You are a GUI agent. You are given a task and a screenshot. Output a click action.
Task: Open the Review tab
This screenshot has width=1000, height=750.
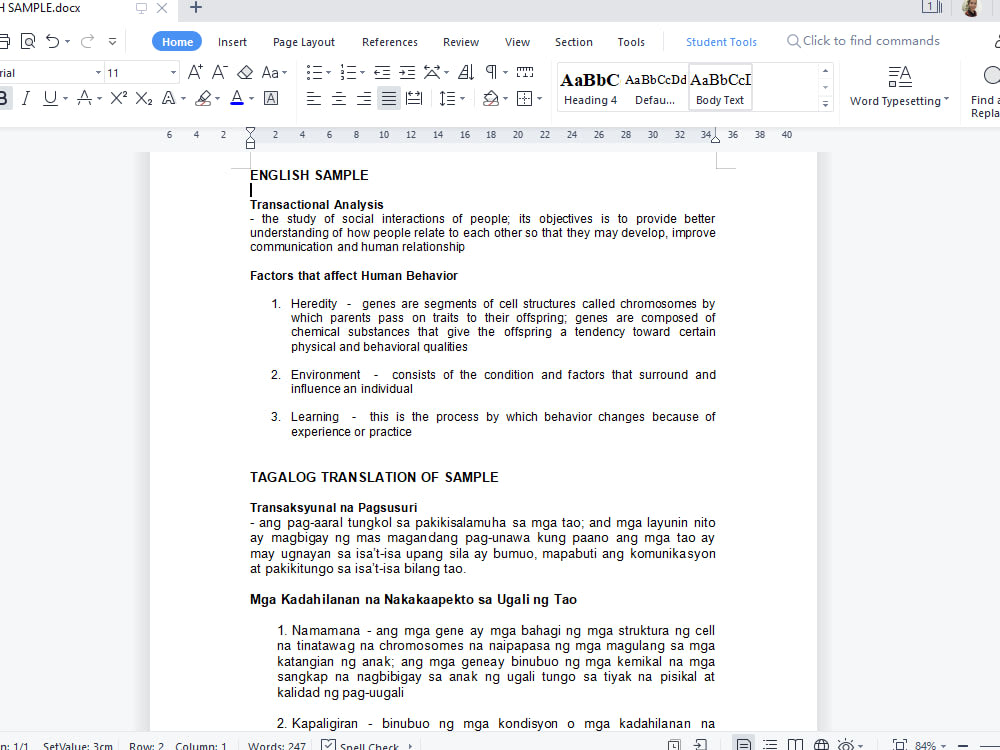point(460,42)
